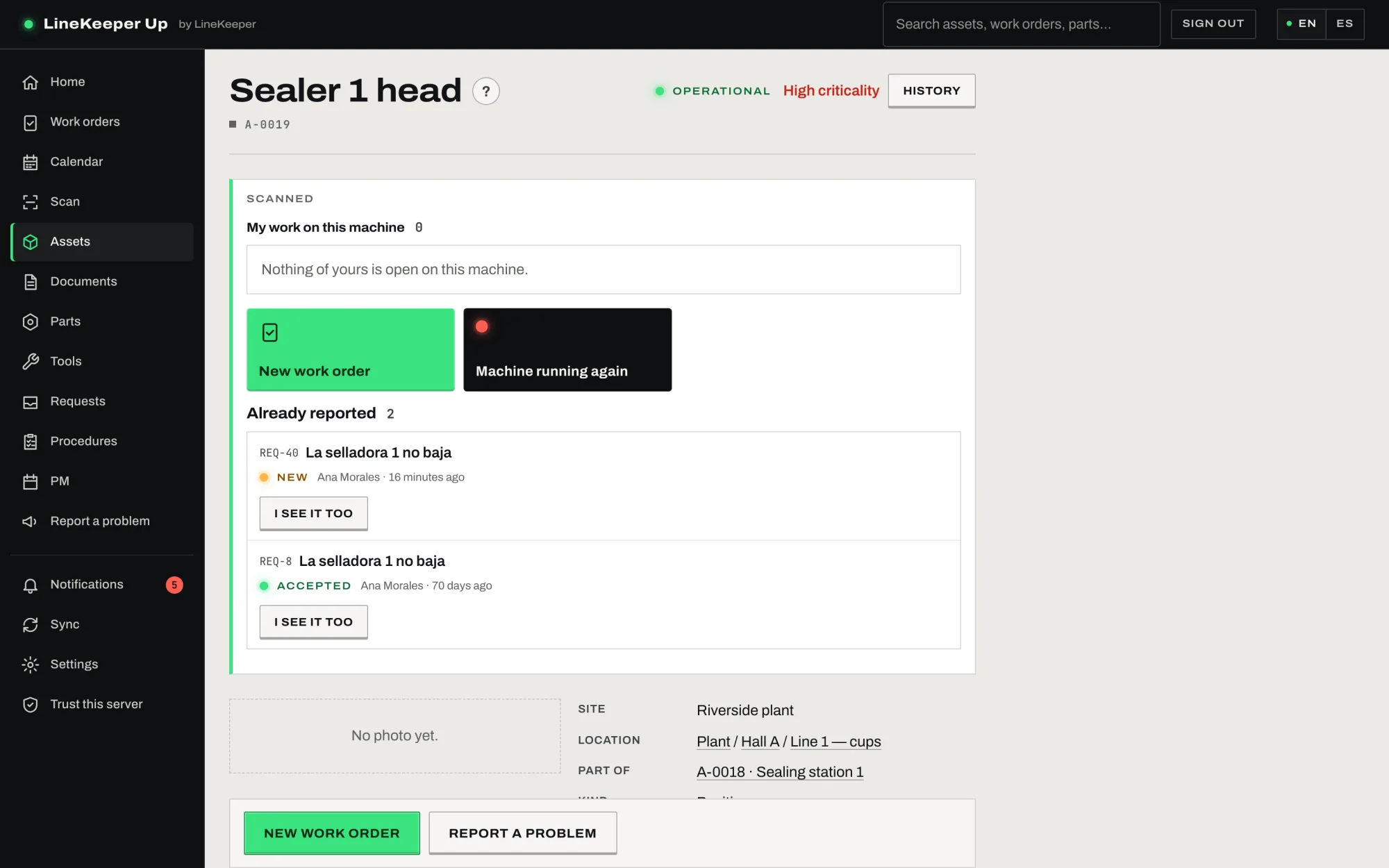The width and height of the screenshot is (1389, 868).
Task: Click the red notifications badge showing 5
Action: click(x=174, y=585)
